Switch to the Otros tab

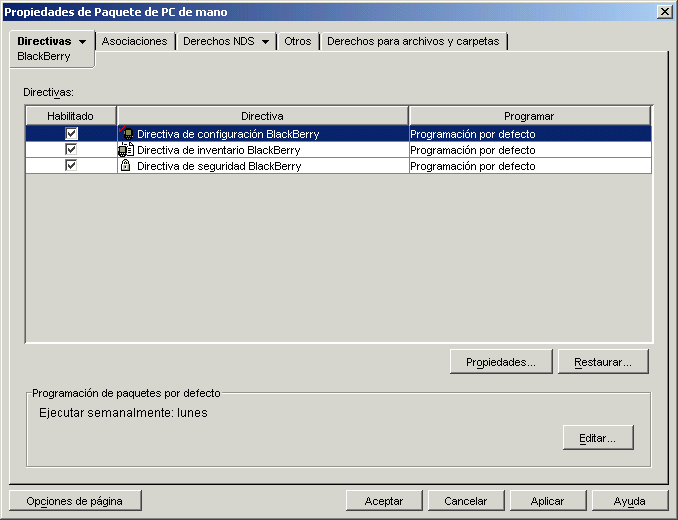pyautogui.click(x=297, y=41)
